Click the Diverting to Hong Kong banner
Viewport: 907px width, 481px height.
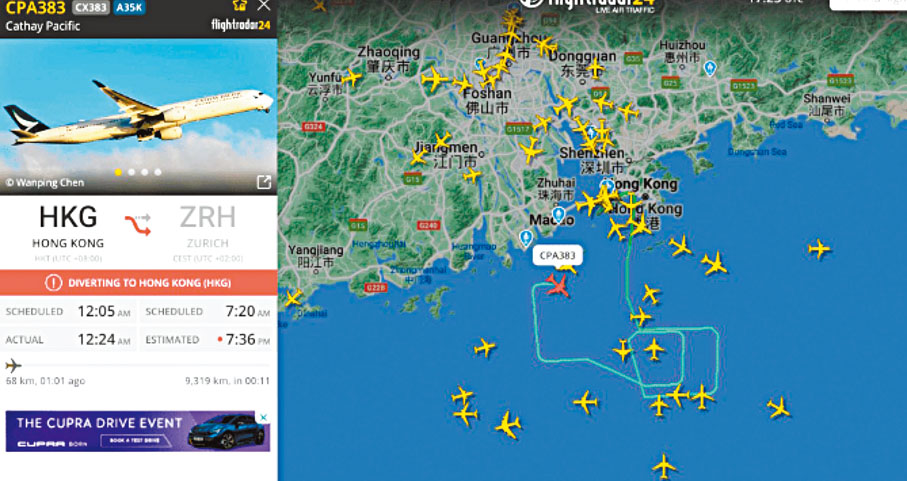tap(138, 283)
